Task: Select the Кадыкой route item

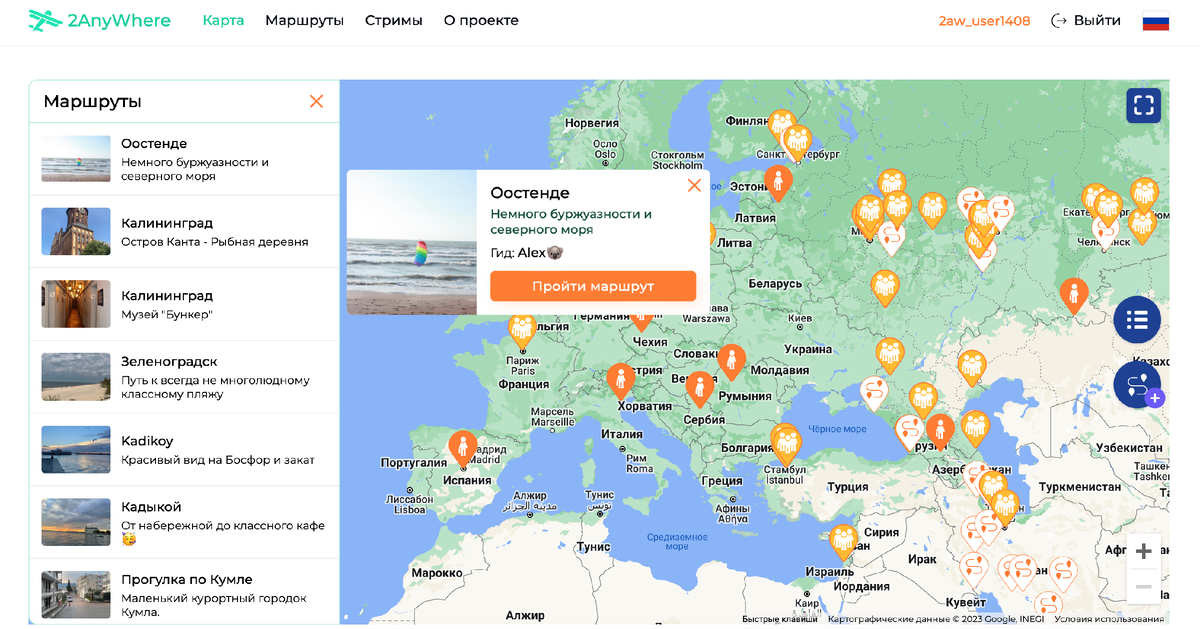Action: click(184, 522)
